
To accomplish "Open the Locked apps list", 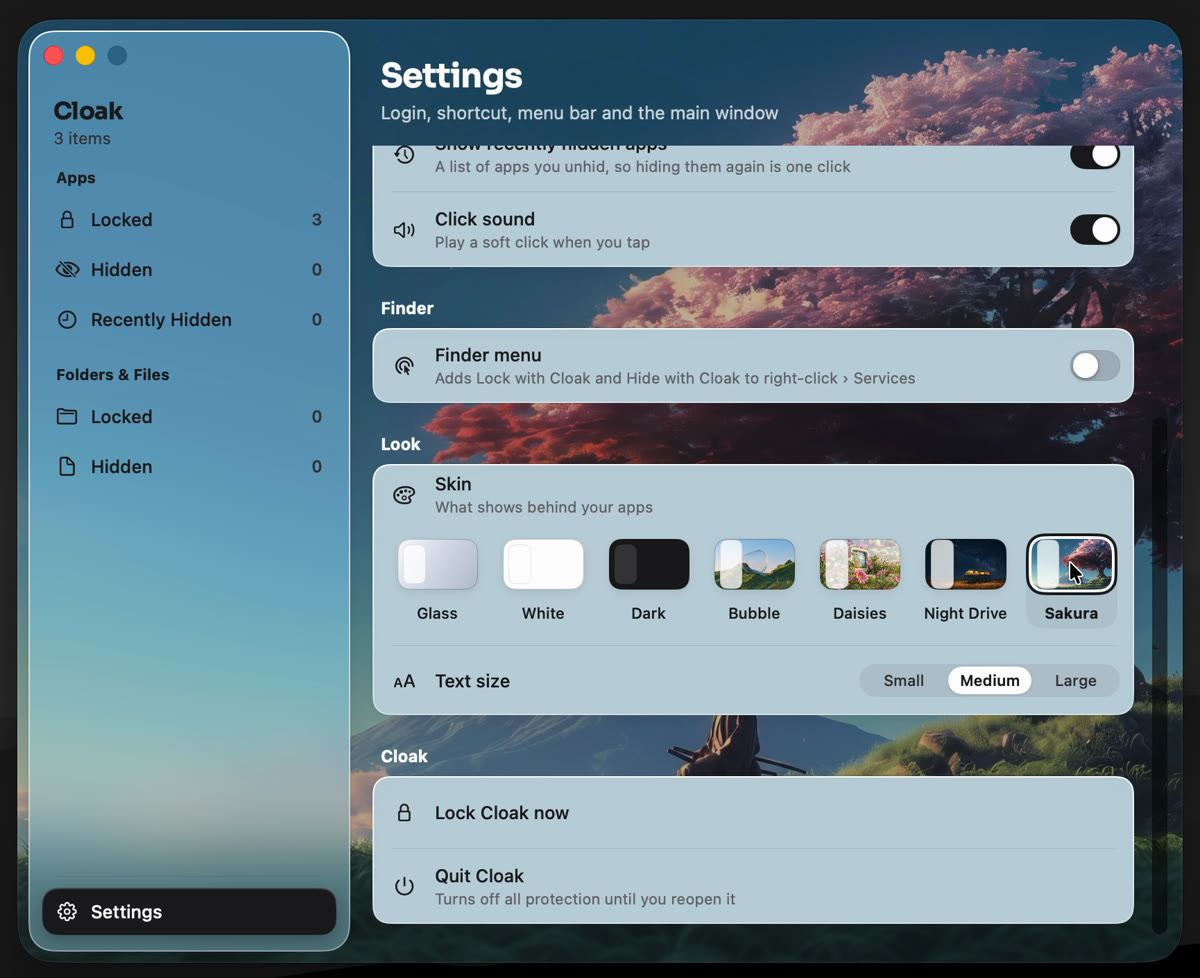I will click(189, 220).
